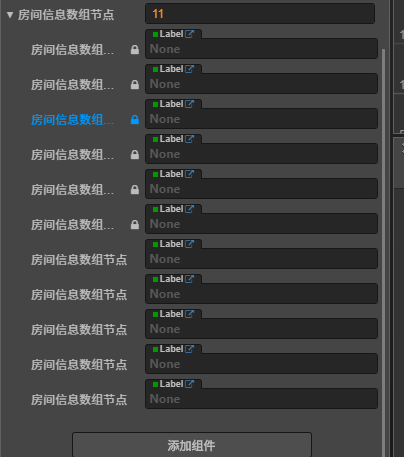Click the Label tab of the fifth slot
The image size is (404, 457).
(173, 174)
